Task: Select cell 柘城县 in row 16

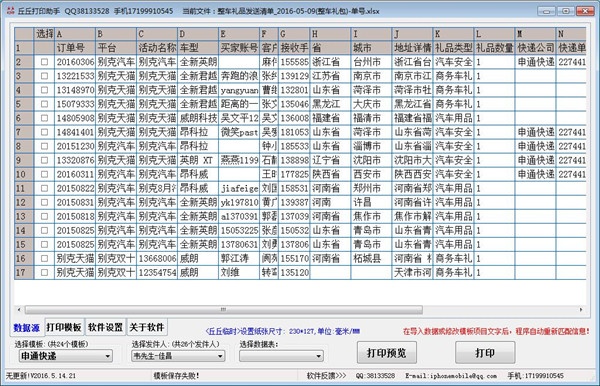Action: pos(371,258)
